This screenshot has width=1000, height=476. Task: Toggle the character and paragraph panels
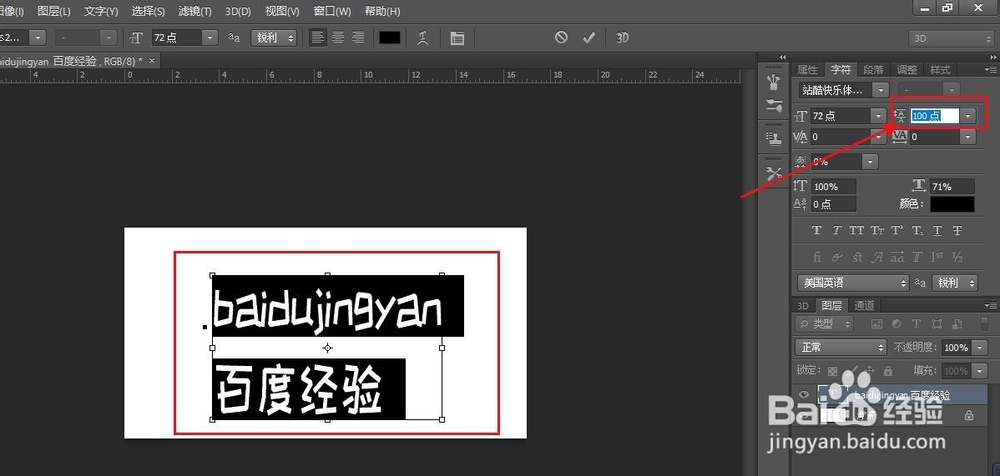[x=457, y=38]
